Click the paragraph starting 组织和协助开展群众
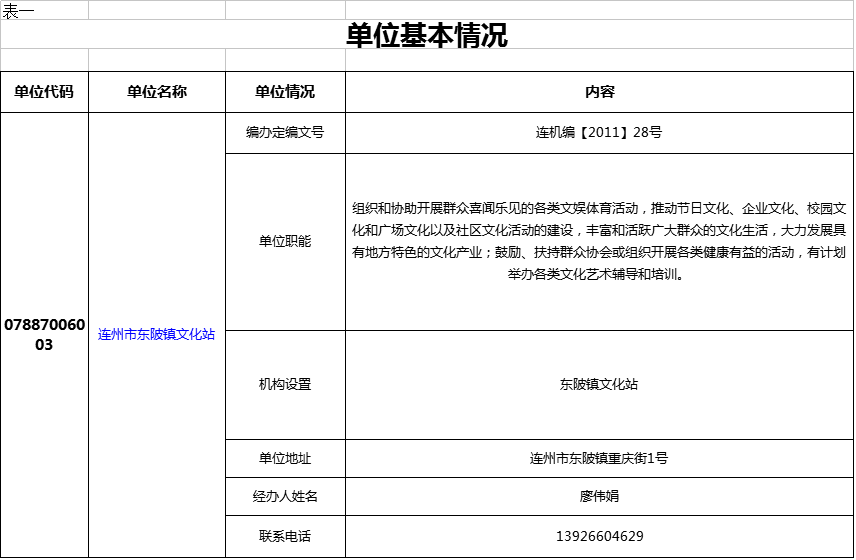Screen dimensions: 856x560 [x=599, y=241]
